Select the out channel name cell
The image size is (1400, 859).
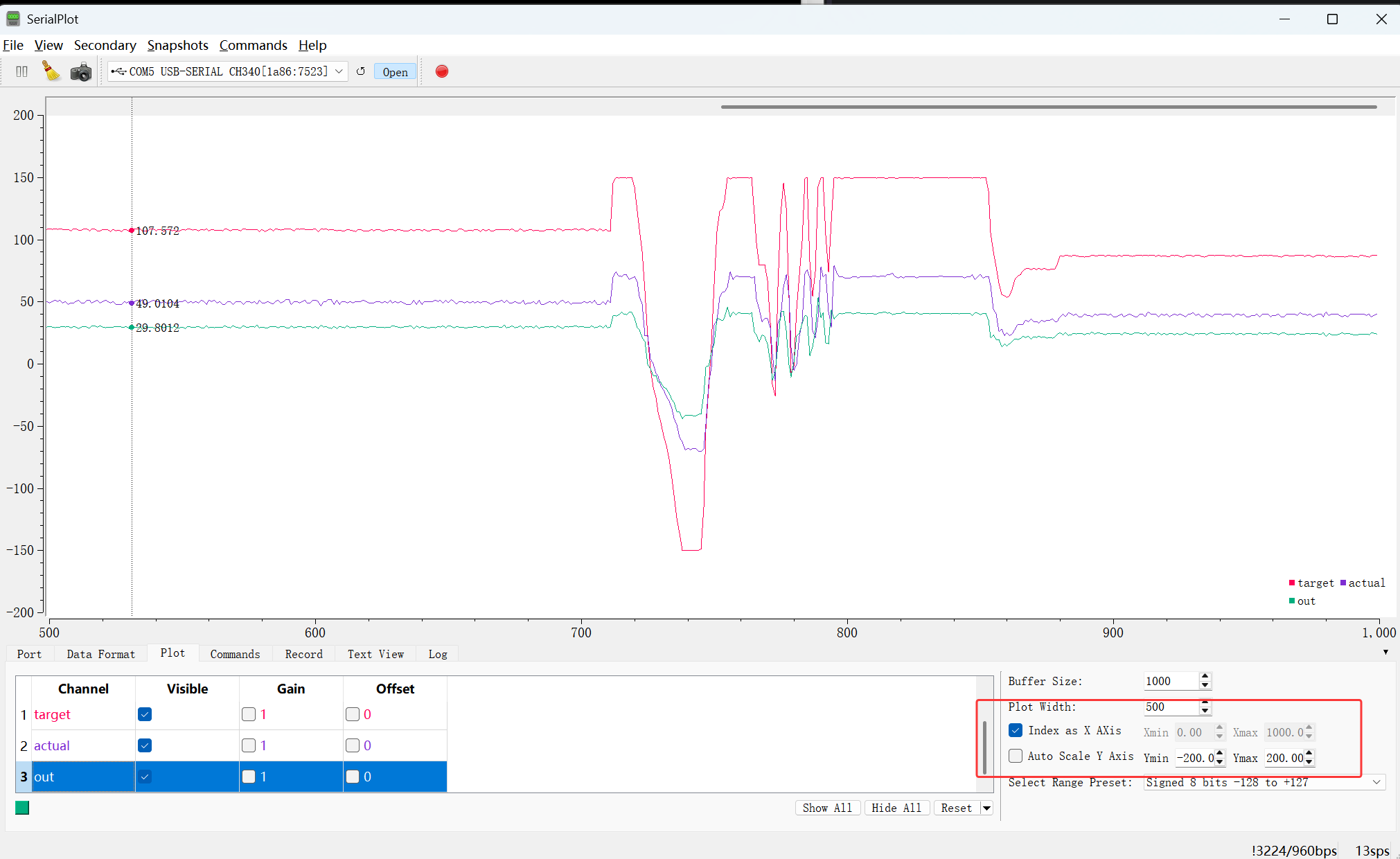pos(83,777)
